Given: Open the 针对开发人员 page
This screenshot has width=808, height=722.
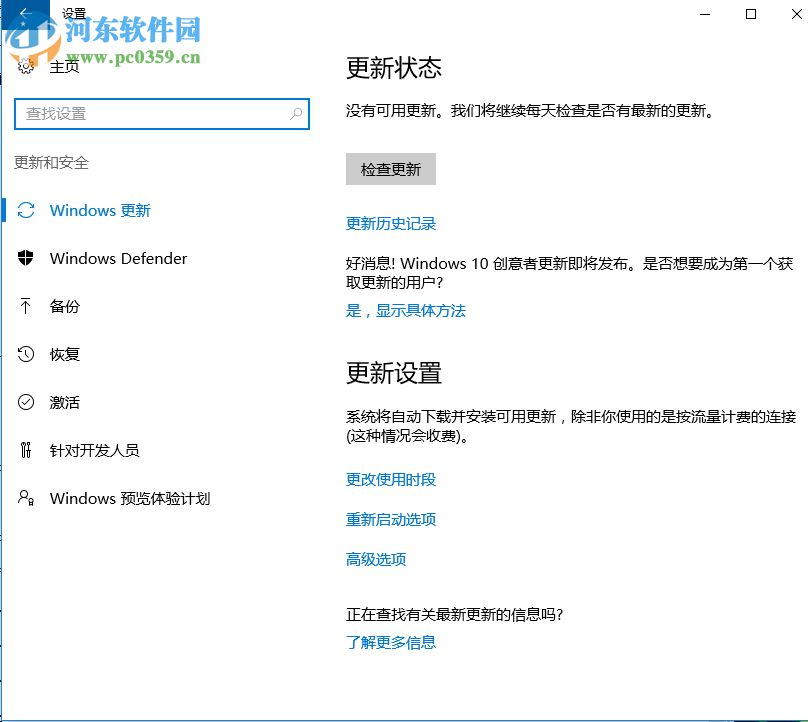Looking at the screenshot, I should pyautogui.click(x=96, y=450).
